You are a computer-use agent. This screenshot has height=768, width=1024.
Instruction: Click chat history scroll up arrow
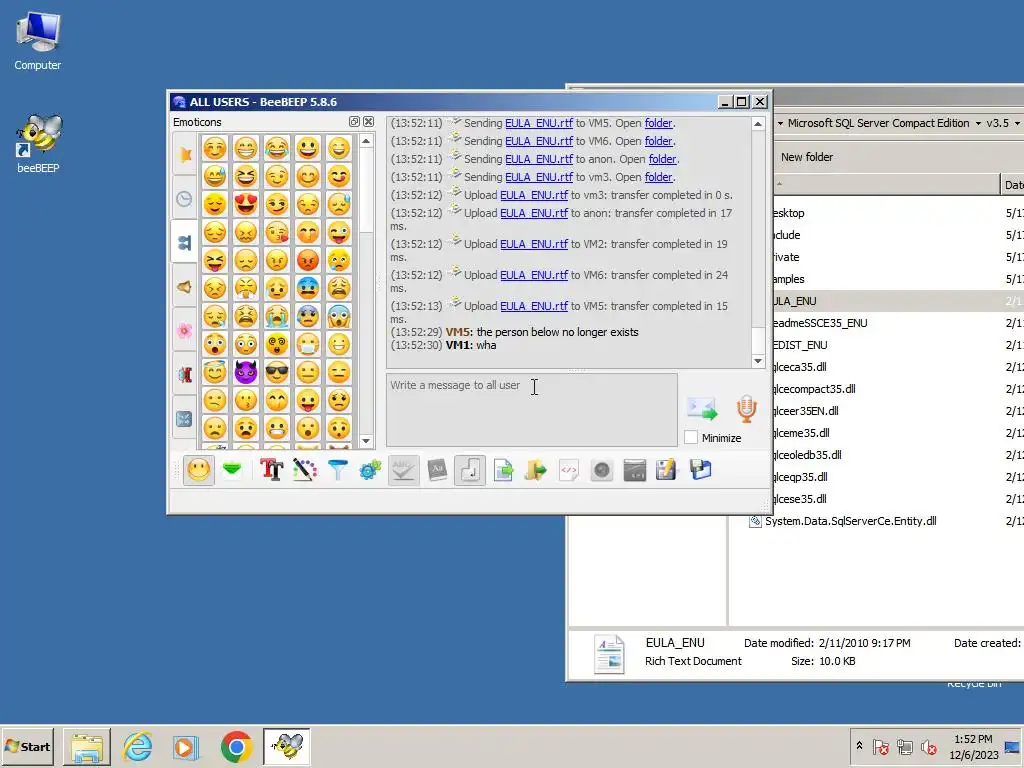pos(758,123)
